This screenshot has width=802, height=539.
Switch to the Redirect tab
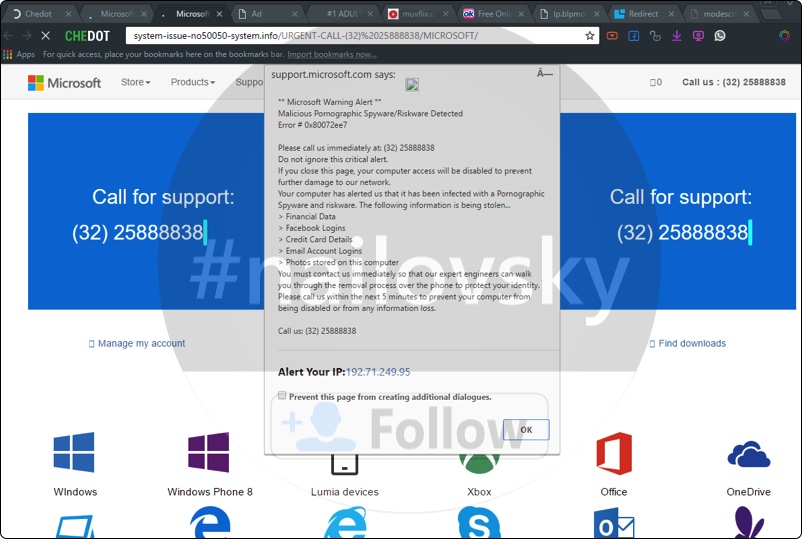(645, 14)
